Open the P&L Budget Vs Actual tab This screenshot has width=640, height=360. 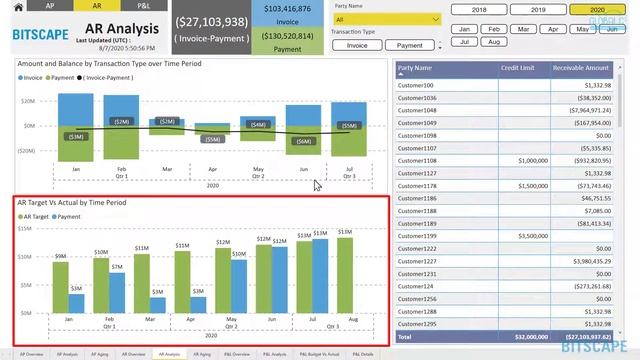[x=319, y=354]
